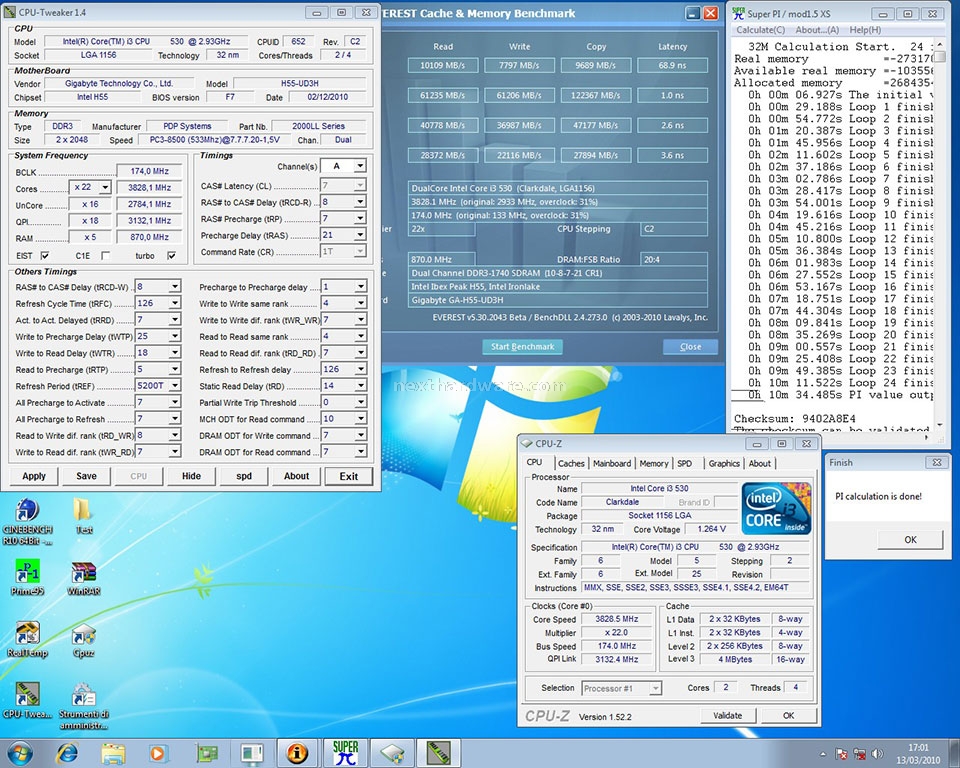Switch to CPU-Z Mainboard tab
Screen dimensions: 960x768
(612, 464)
